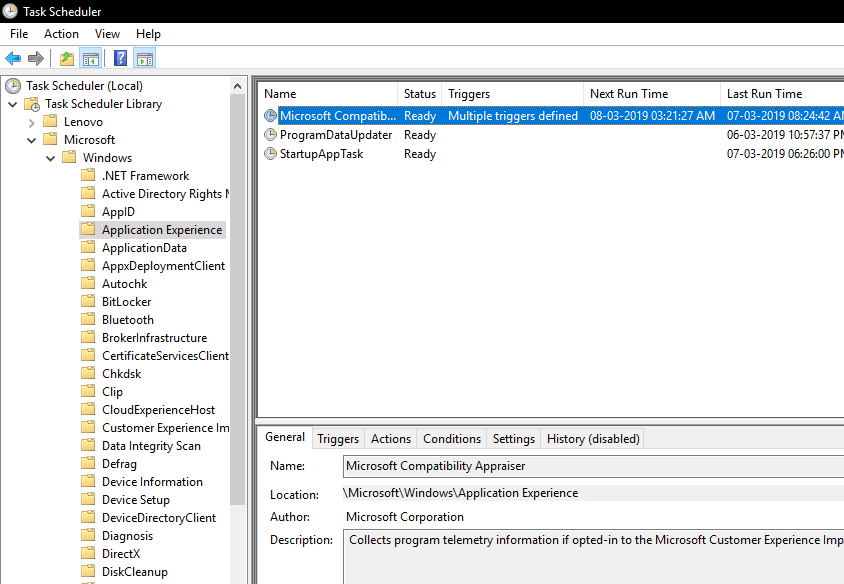Click the Task Scheduler Library folder icon

coord(32,104)
